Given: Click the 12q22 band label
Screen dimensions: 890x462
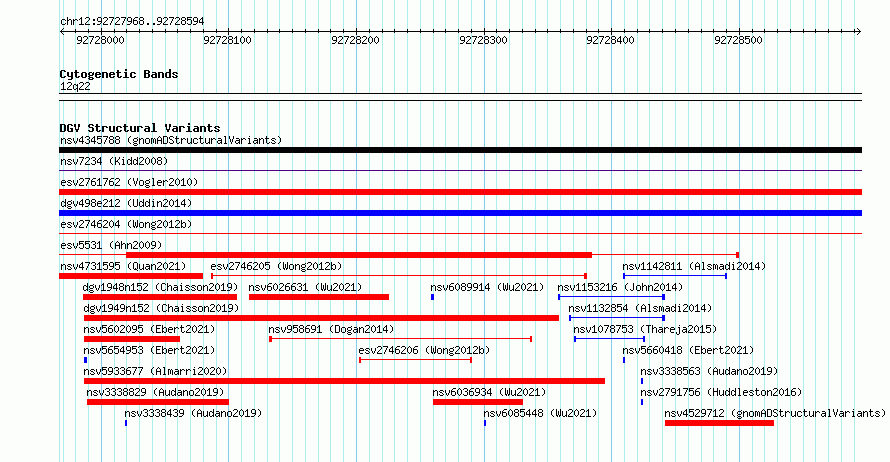Looking at the screenshot, I should pos(75,86).
